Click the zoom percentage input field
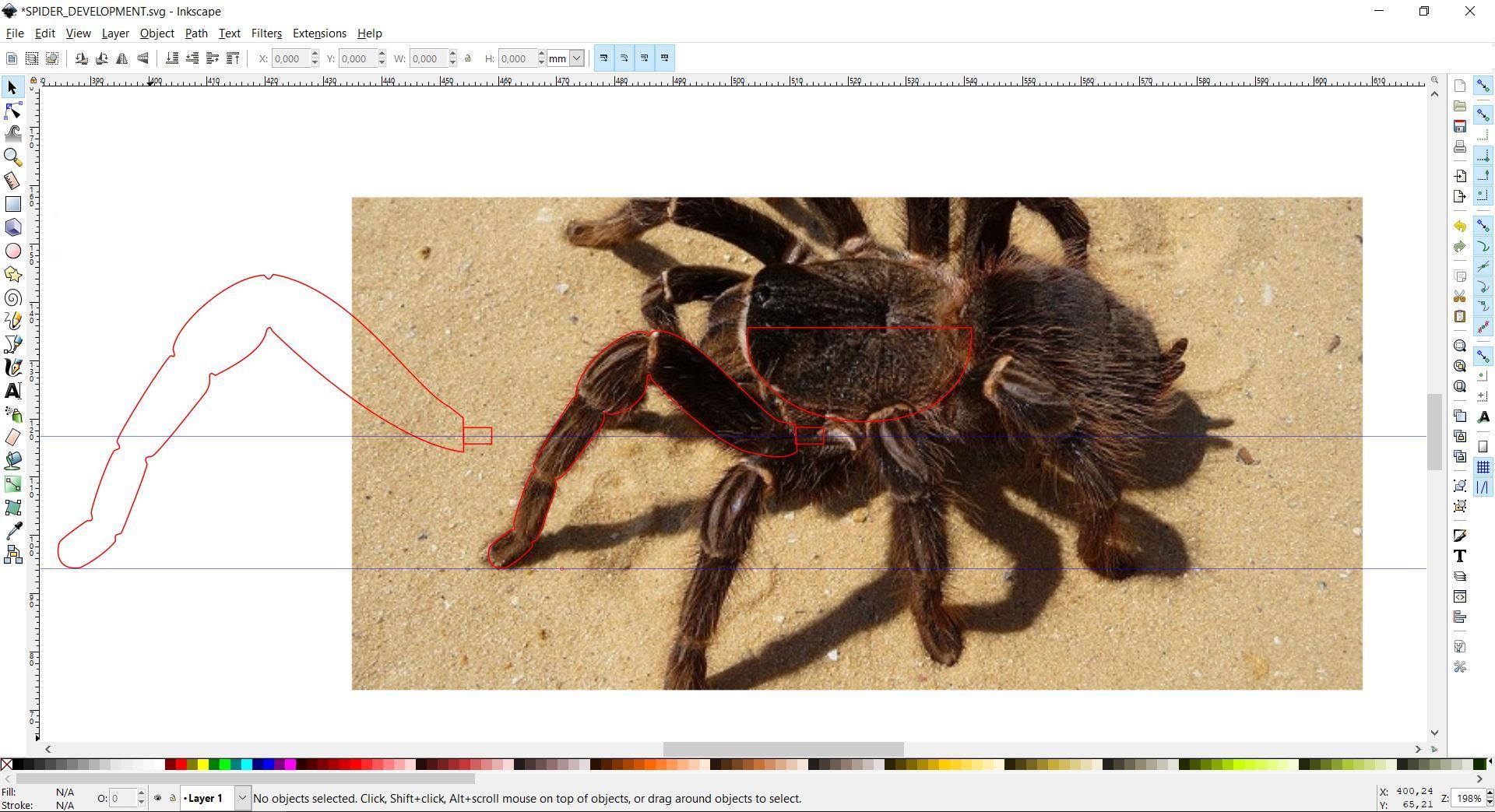1495x812 pixels. [1469, 798]
